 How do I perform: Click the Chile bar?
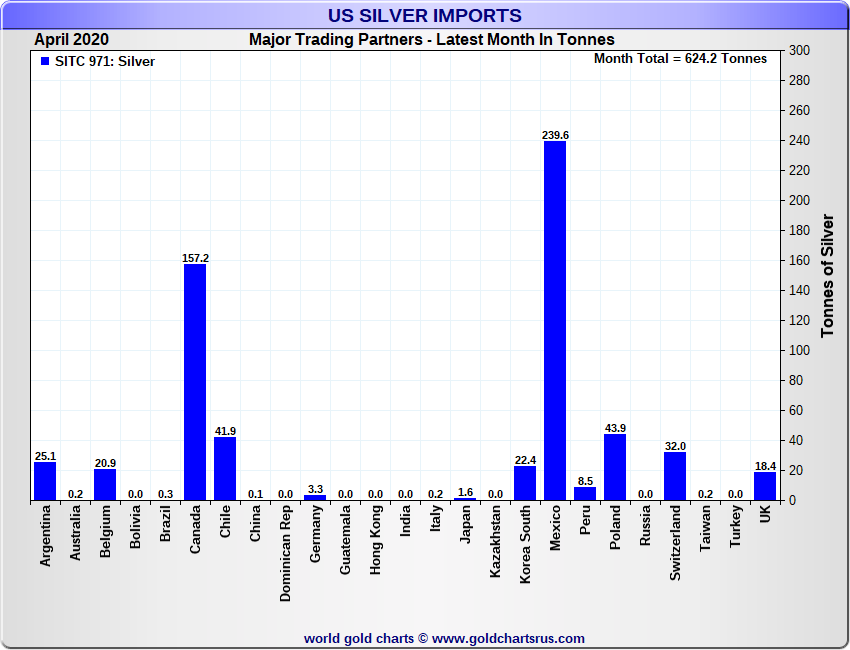point(225,469)
